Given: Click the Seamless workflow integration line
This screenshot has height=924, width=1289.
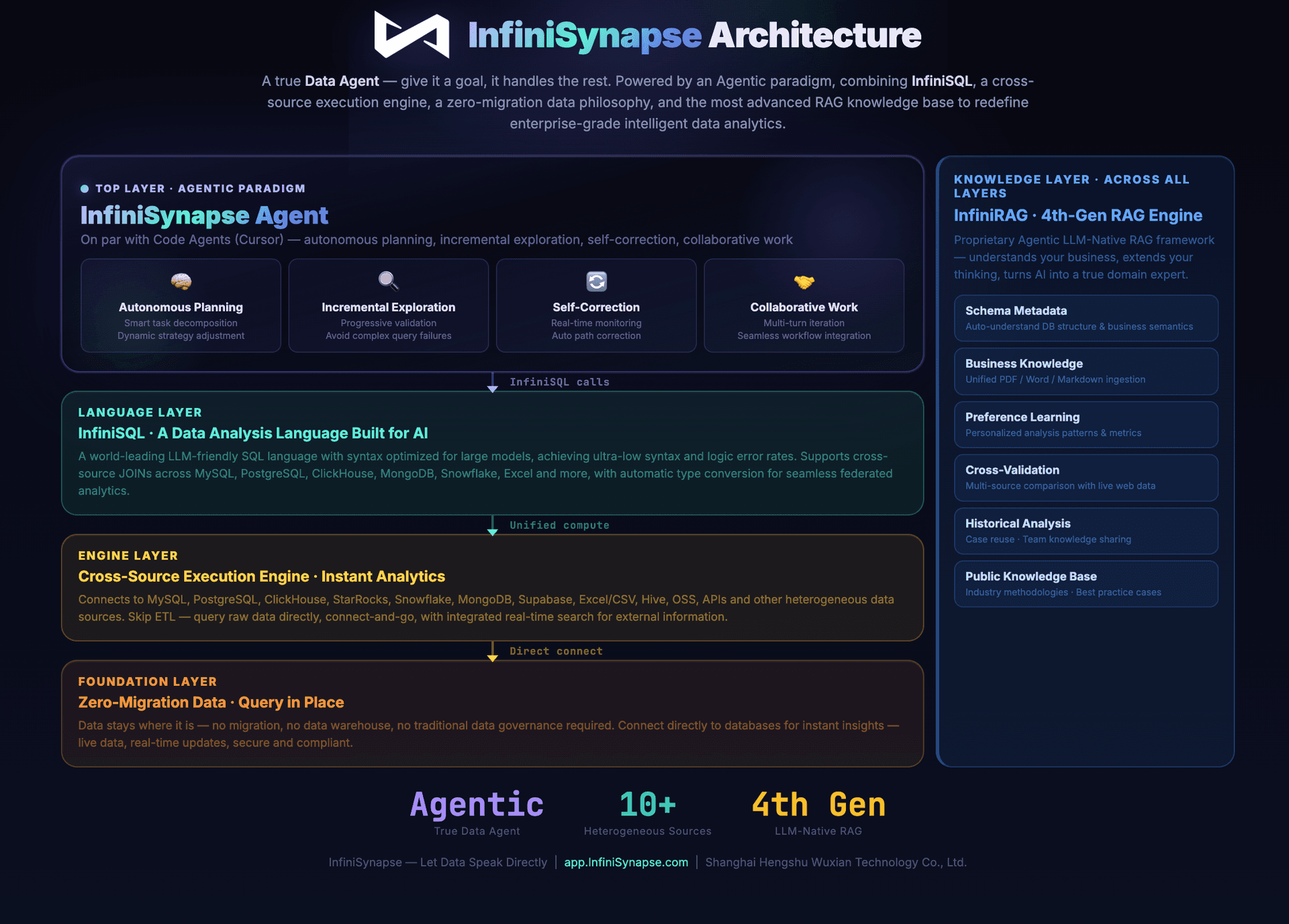Looking at the screenshot, I should pyautogui.click(x=804, y=336).
